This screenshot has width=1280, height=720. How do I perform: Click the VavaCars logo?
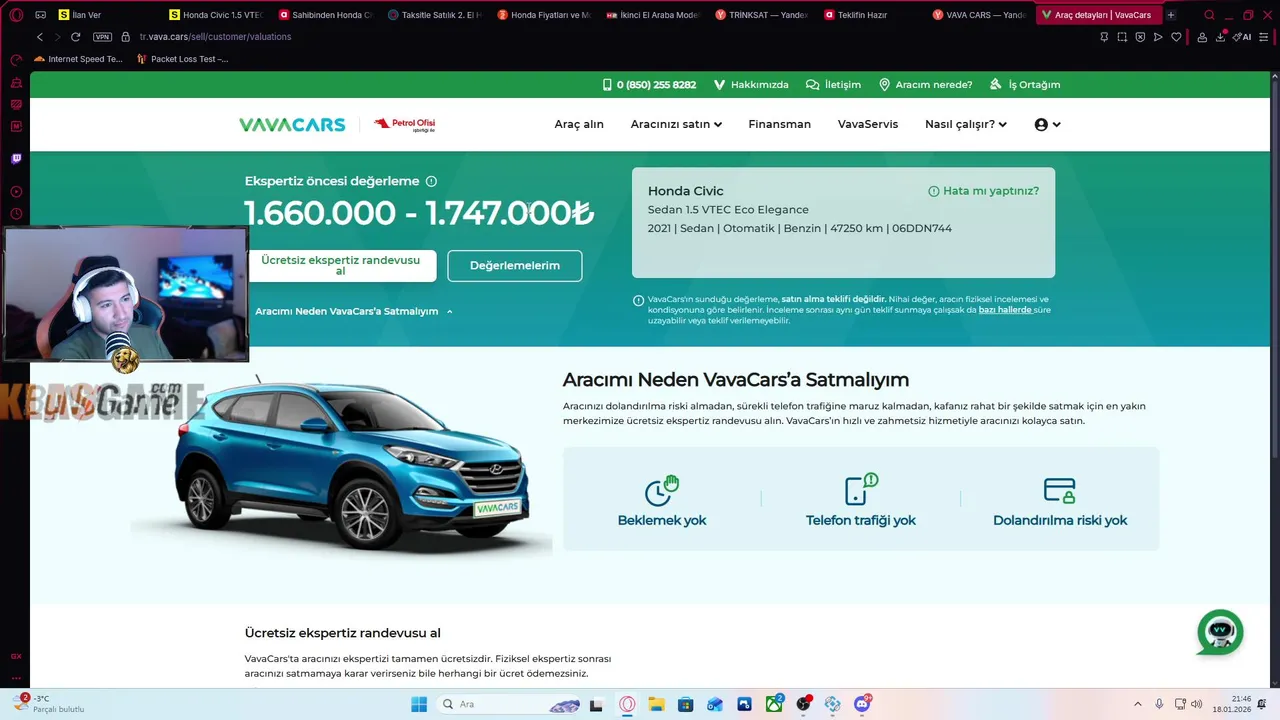coord(292,125)
